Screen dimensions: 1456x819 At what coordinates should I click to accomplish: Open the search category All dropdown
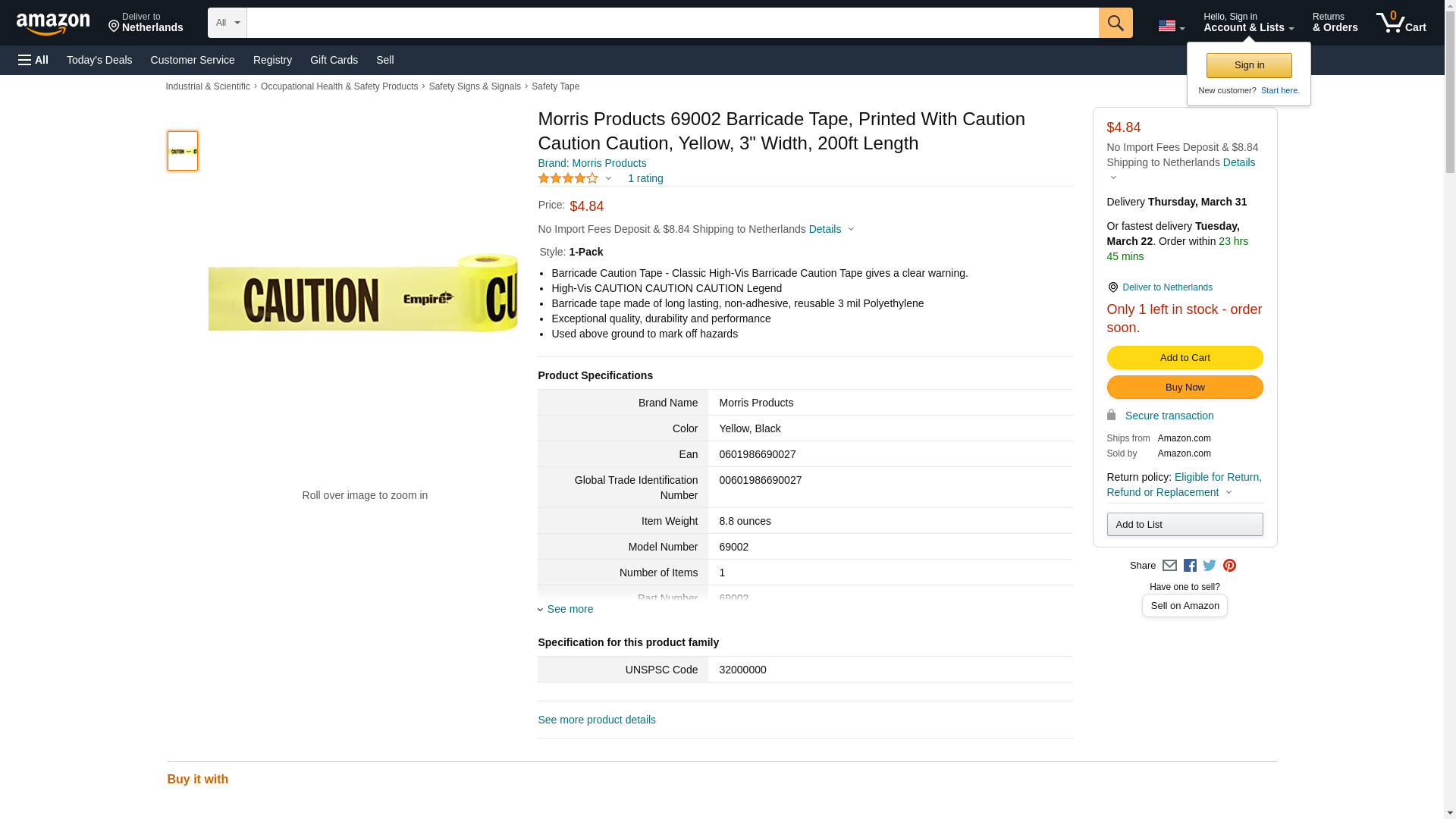tap(227, 23)
